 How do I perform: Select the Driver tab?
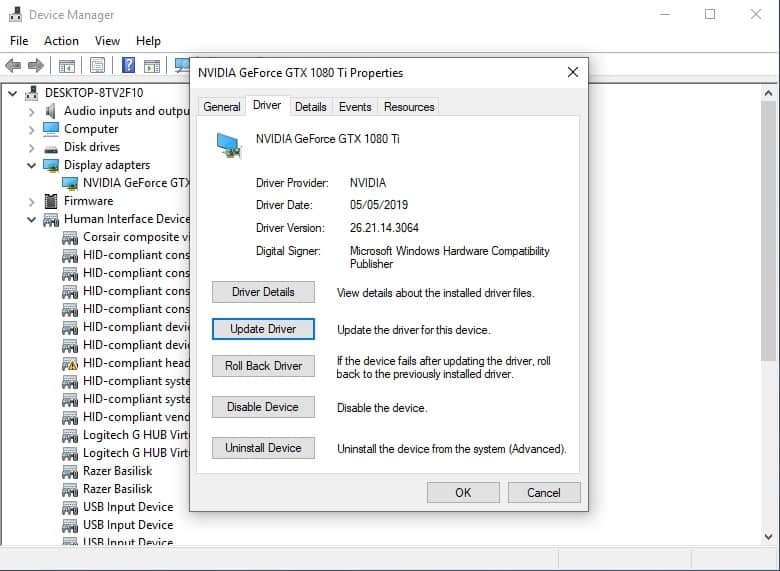[267, 105]
